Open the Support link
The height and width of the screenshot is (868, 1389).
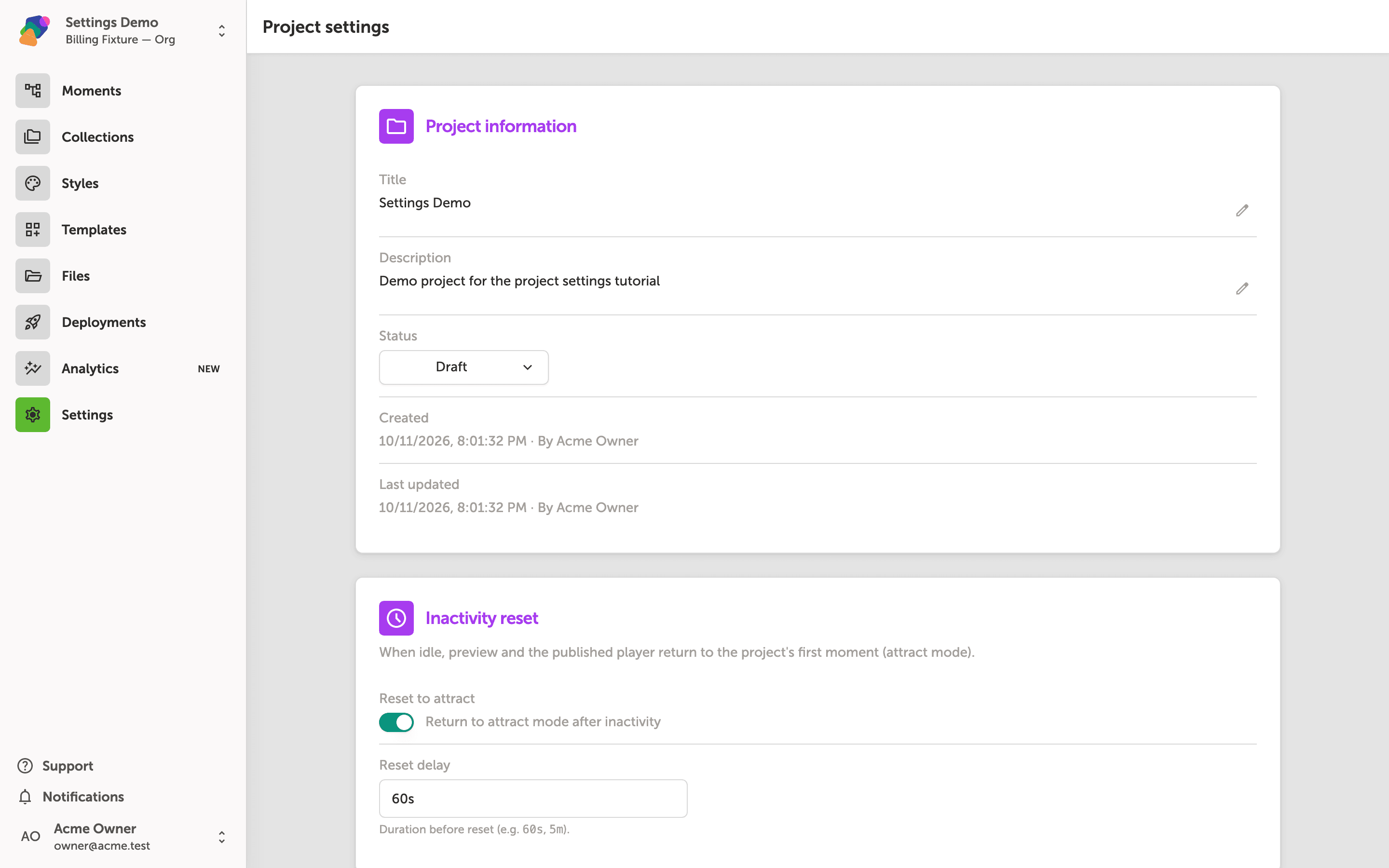pyautogui.click(x=68, y=766)
